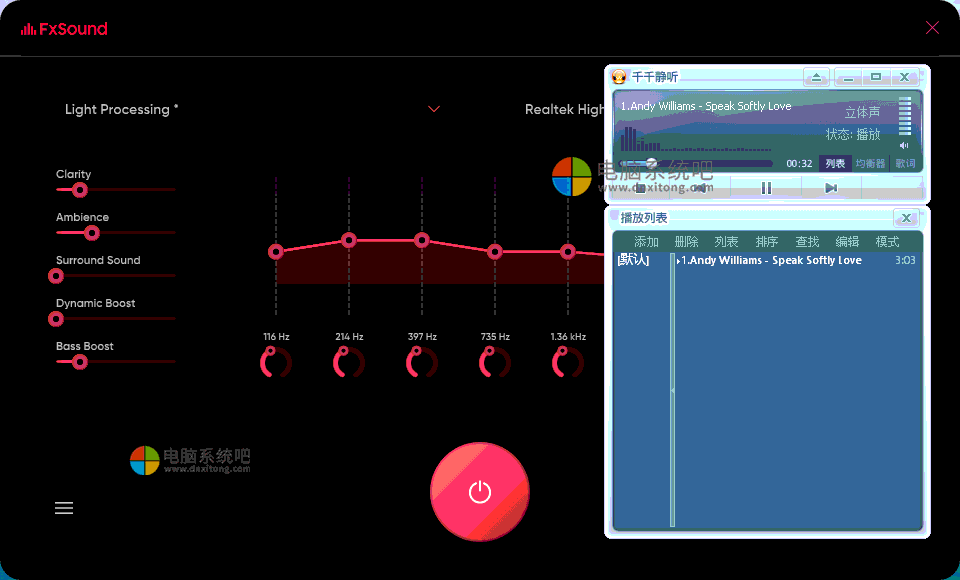Toggle the FxSound power button
The image size is (960, 580).
(480, 492)
